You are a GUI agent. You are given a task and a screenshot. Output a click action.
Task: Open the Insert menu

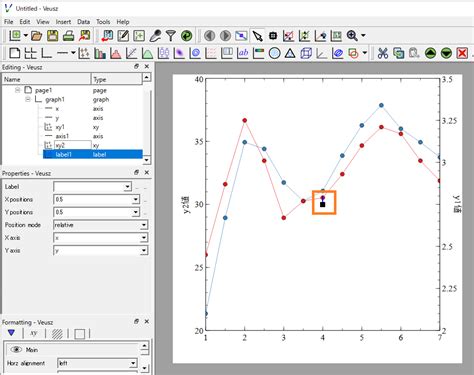click(63, 22)
